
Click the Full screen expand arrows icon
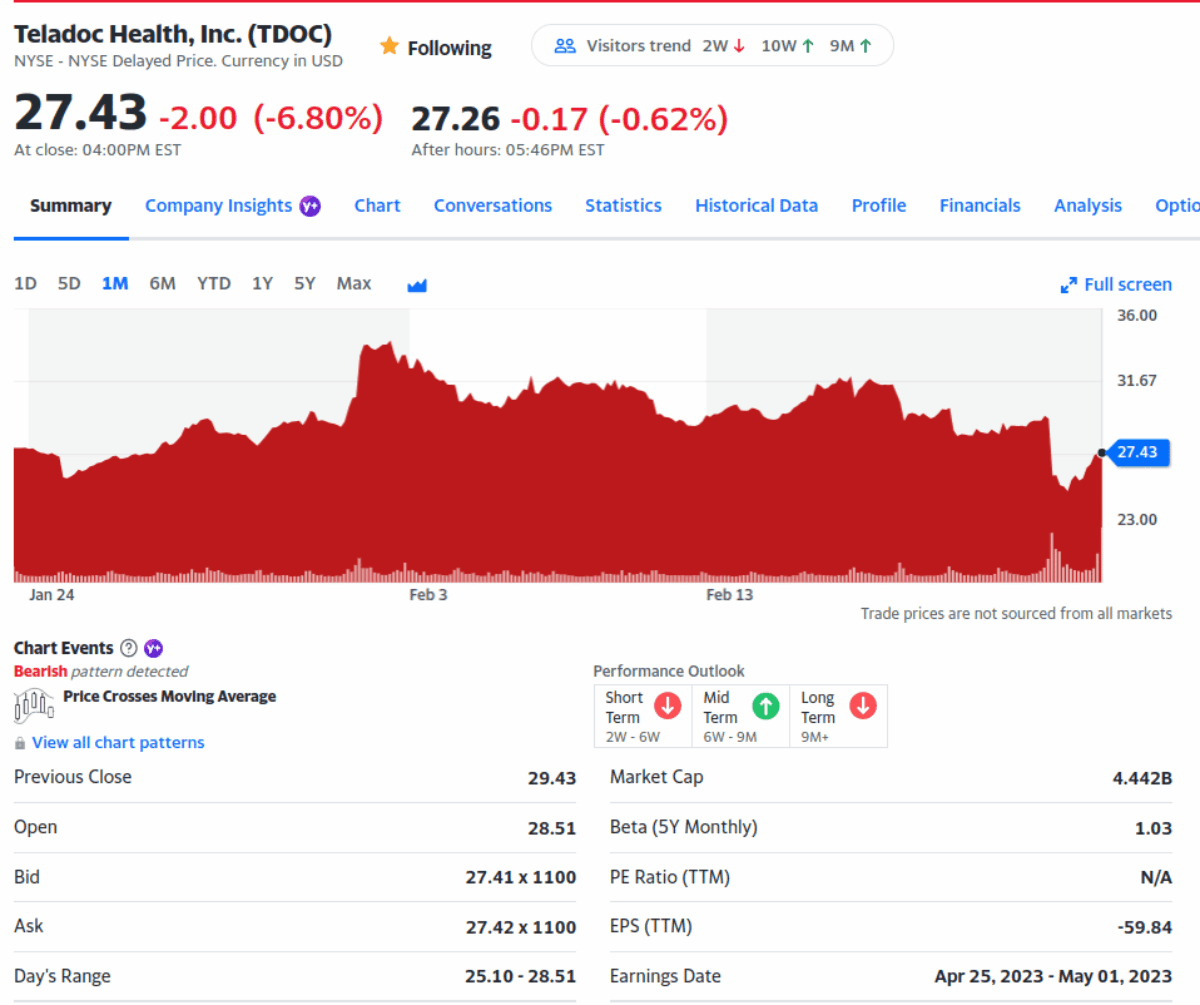[1068, 285]
